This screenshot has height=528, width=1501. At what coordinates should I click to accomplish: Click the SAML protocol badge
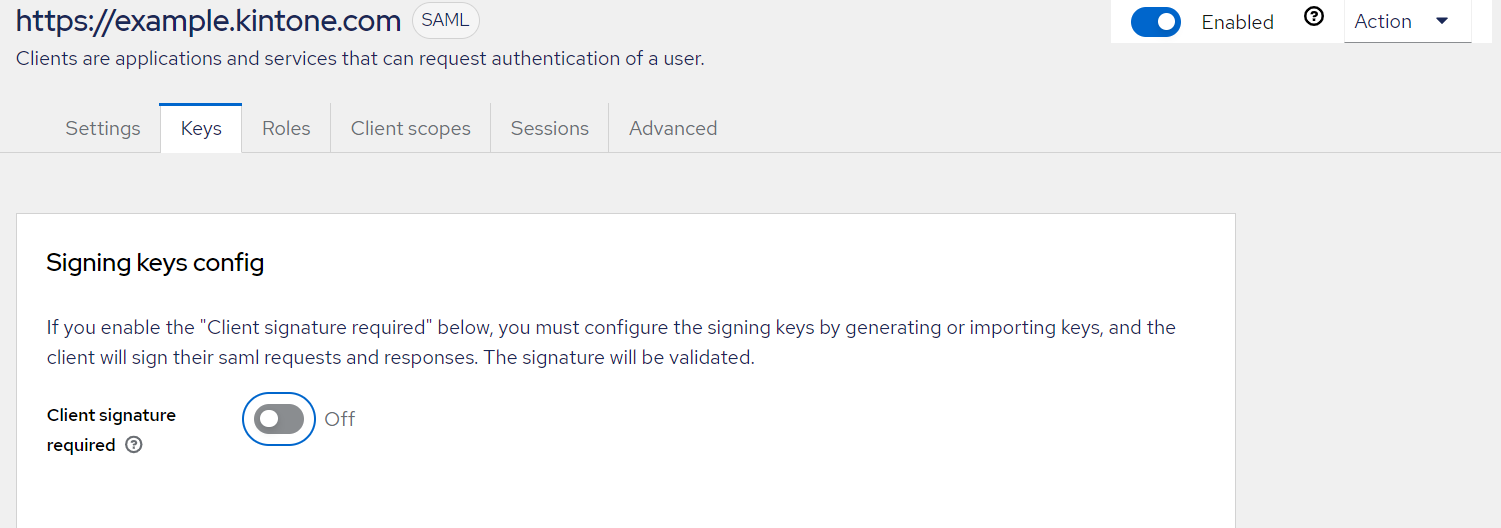coord(445,20)
